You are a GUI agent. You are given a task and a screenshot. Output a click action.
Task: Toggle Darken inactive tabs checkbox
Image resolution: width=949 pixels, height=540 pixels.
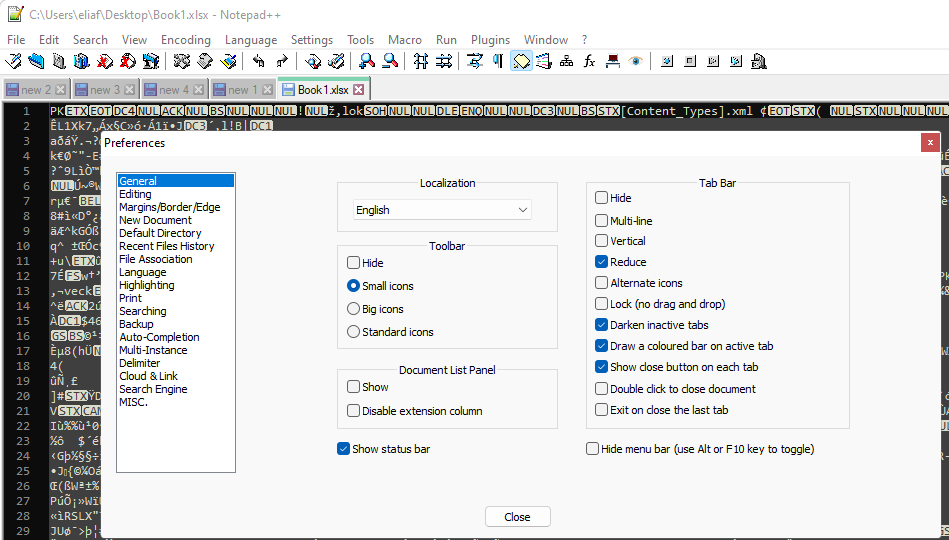pos(601,325)
